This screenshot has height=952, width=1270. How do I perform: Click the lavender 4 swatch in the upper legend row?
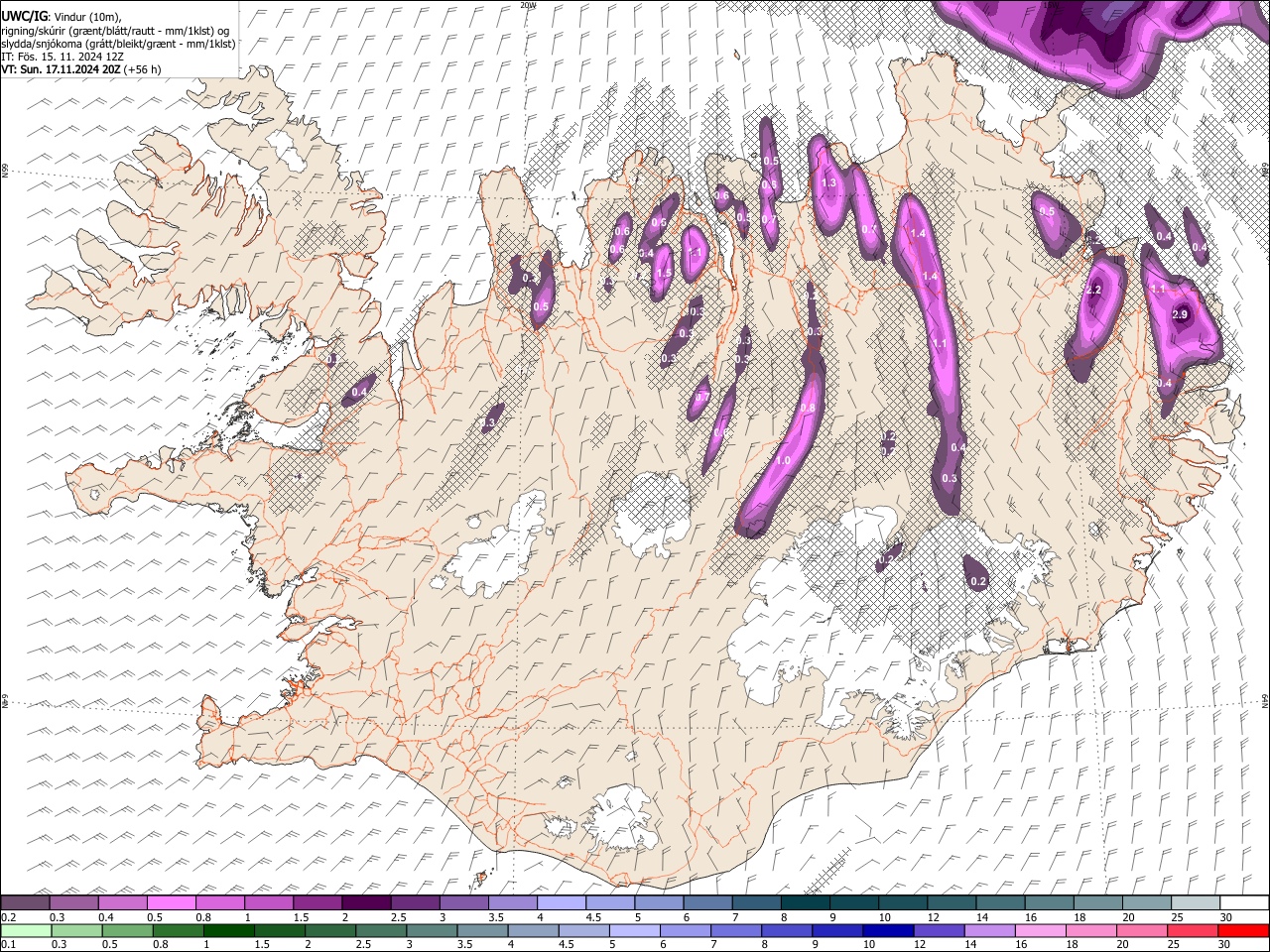tap(560, 903)
